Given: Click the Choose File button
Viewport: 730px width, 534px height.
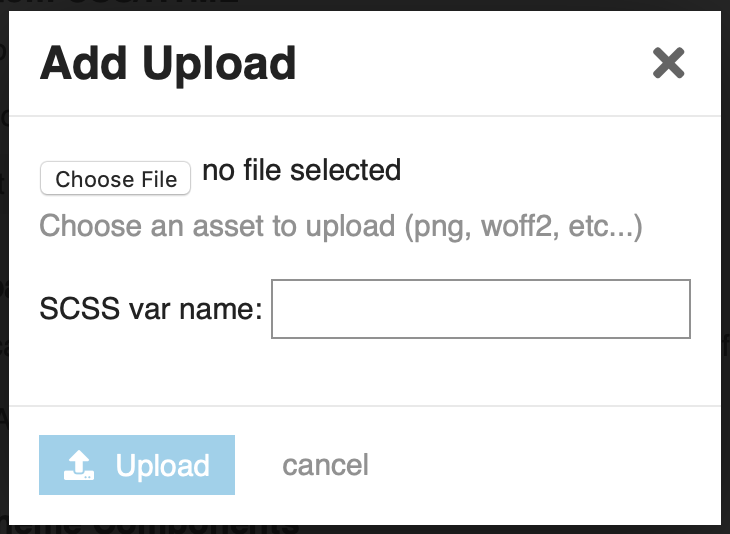Looking at the screenshot, I should [x=115, y=178].
